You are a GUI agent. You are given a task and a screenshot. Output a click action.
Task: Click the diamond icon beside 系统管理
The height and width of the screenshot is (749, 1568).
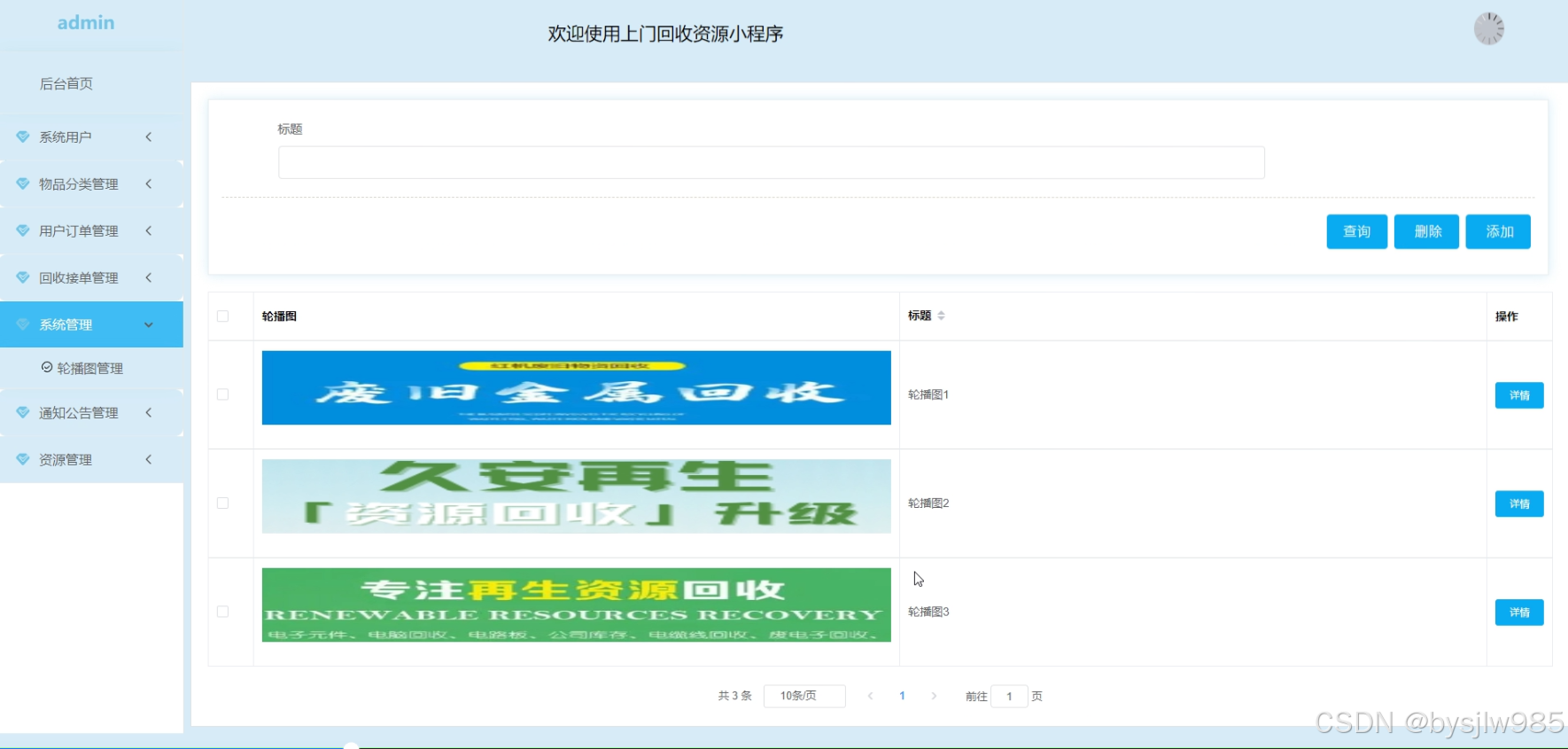click(23, 324)
